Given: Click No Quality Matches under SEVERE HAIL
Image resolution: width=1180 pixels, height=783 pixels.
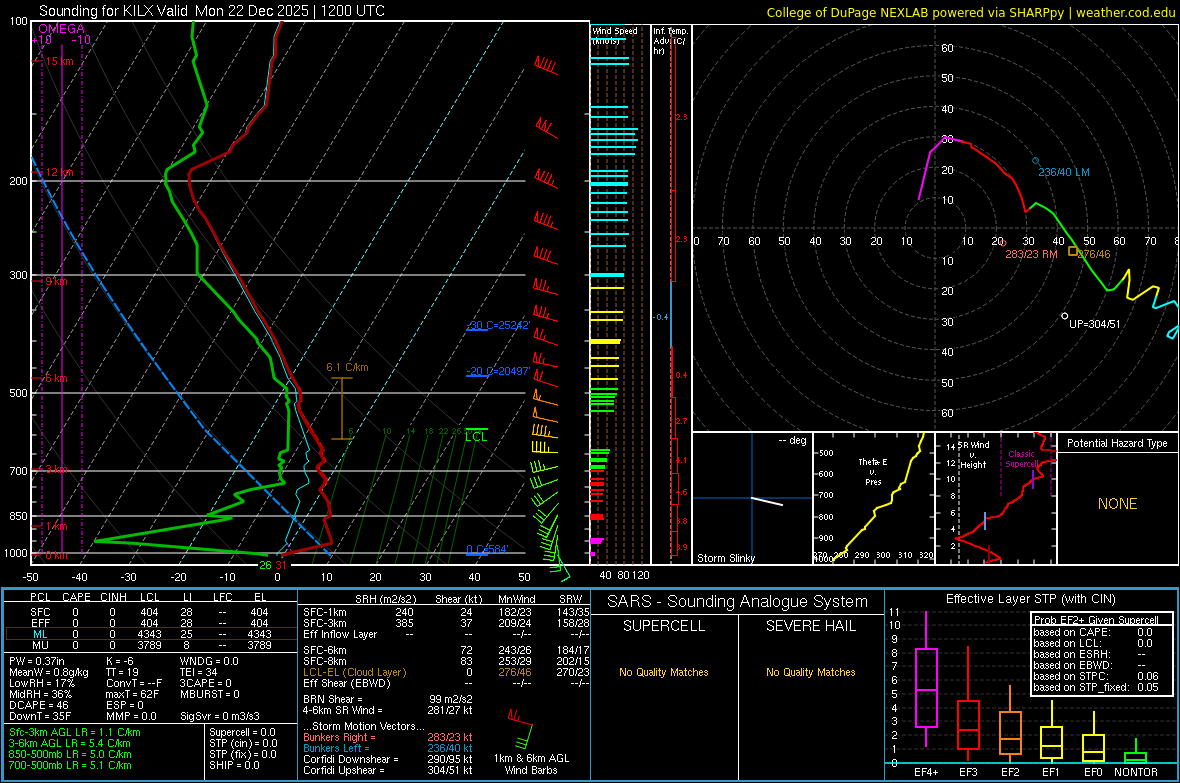Looking at the screenshot, I should [x=810, y=672].
